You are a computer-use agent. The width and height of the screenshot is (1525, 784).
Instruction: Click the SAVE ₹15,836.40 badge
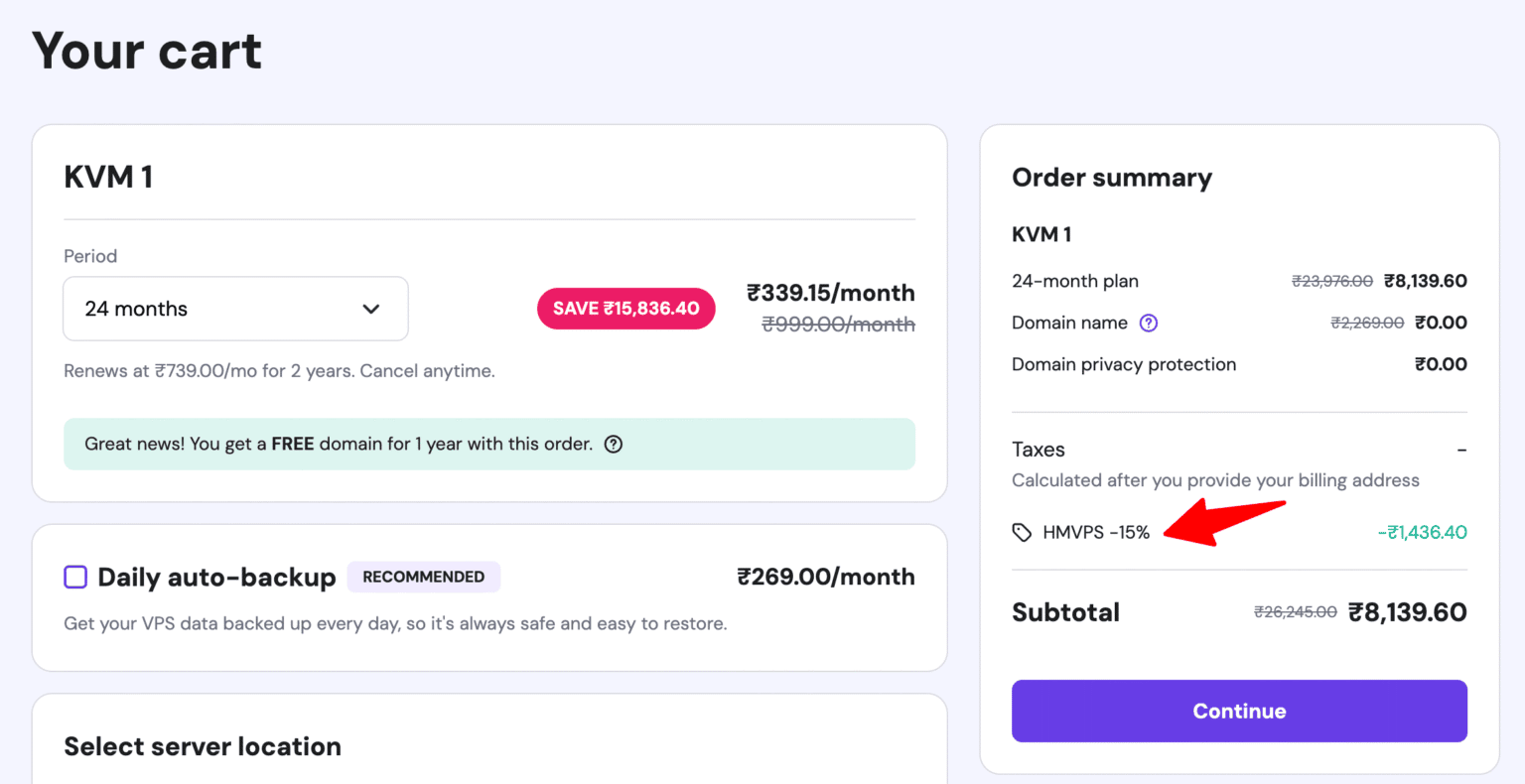(625, 309)
